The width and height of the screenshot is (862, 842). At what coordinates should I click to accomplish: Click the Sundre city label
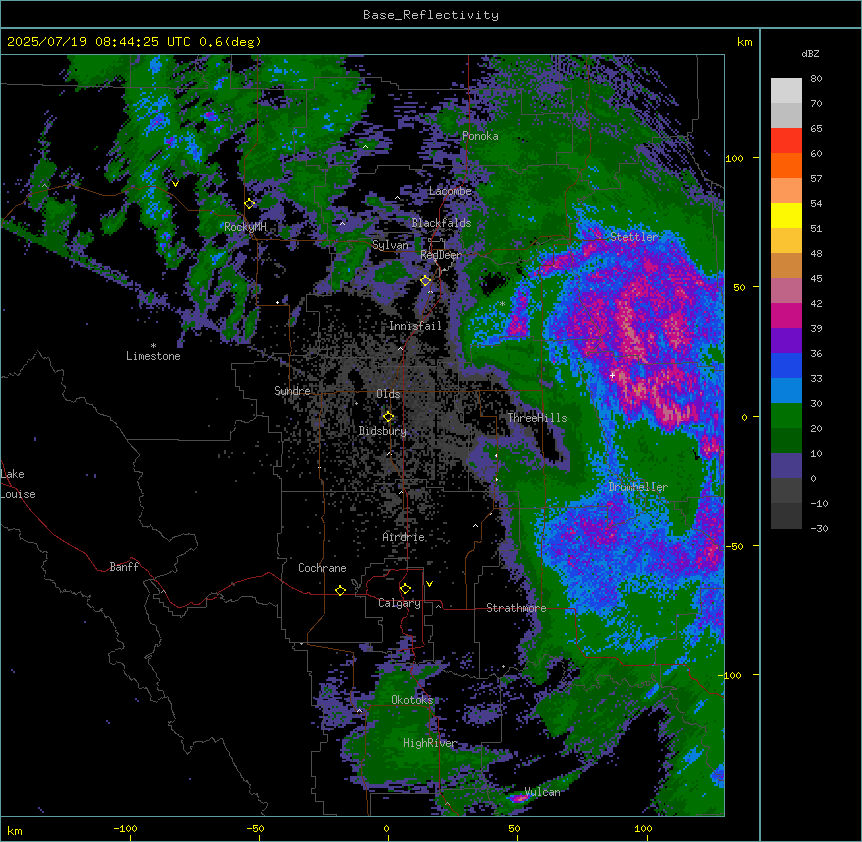[x=292, y=391]
